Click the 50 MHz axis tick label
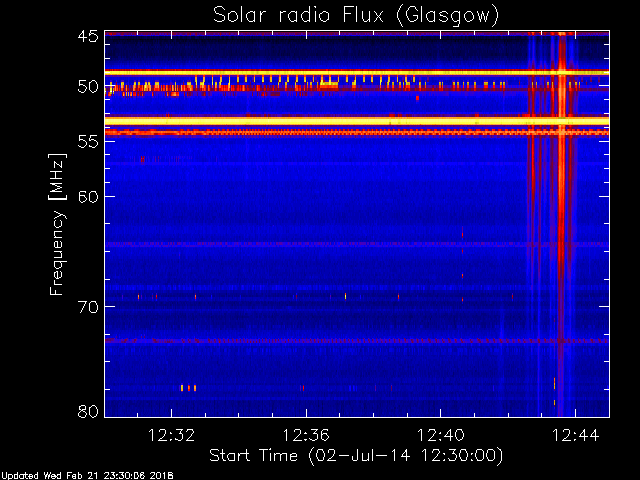The image size is (640, 480). (88, 87)
